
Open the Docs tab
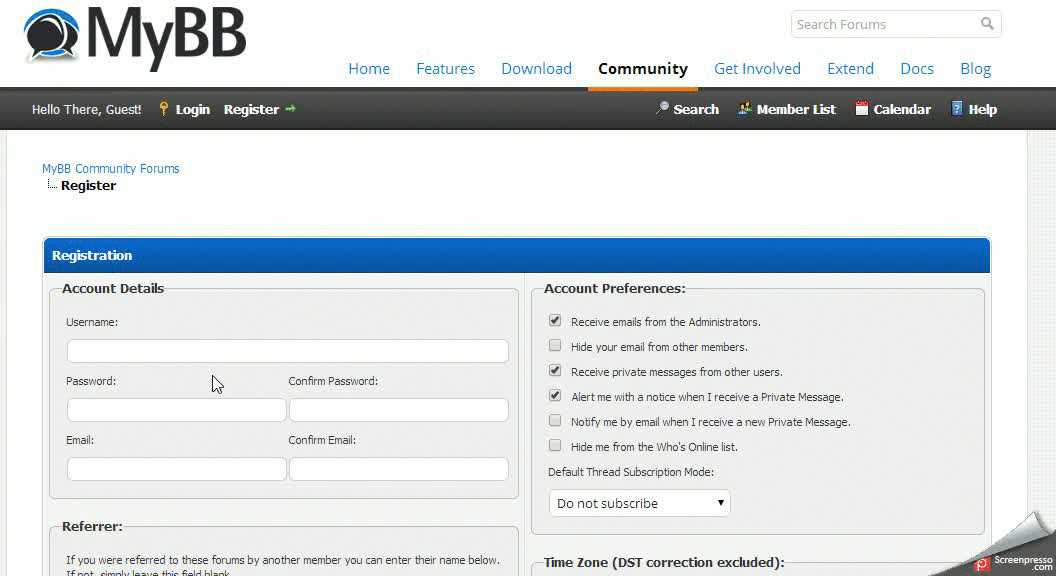click(x=917, y=69)
